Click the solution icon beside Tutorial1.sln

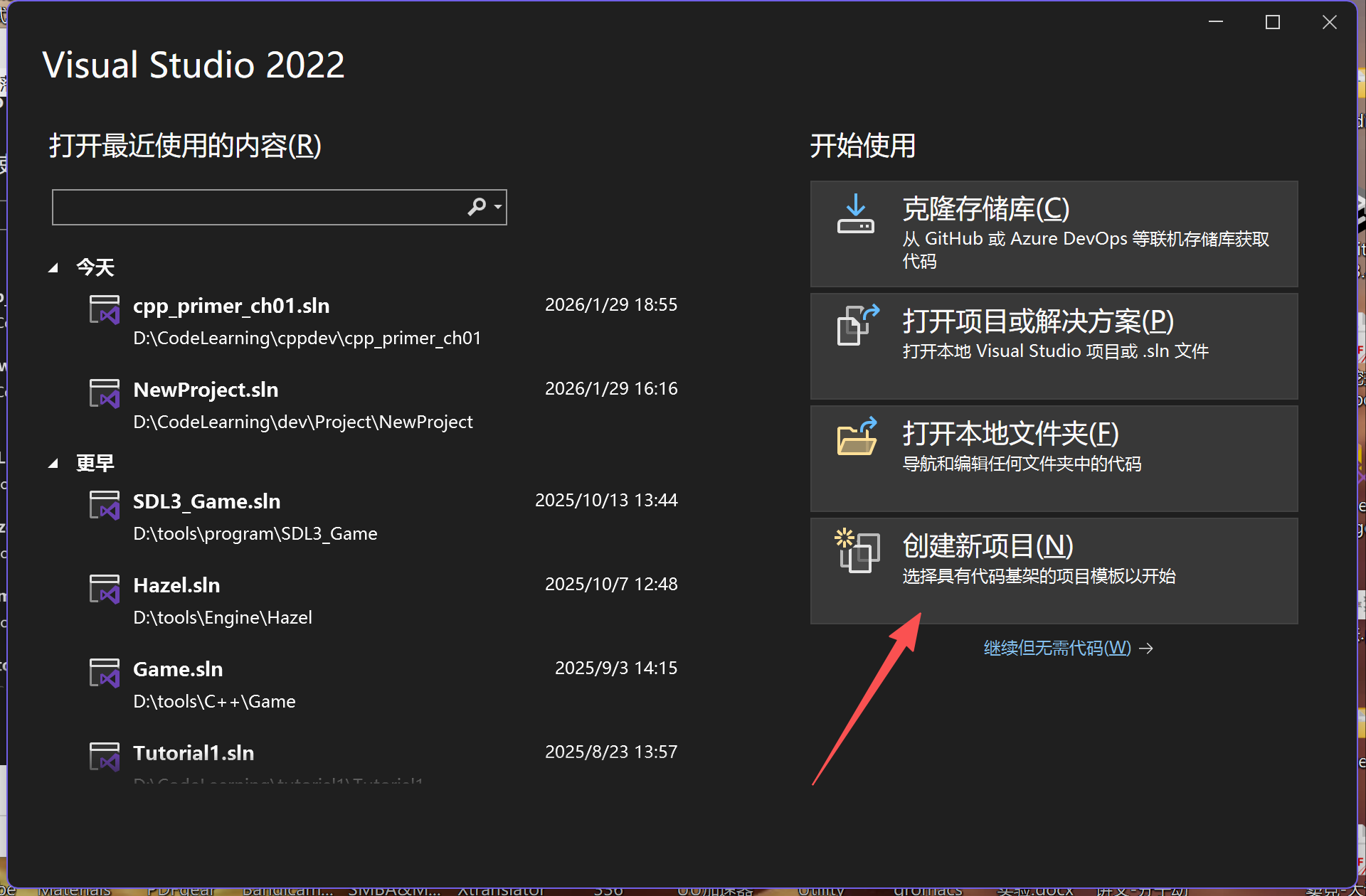tap(105, 756)
